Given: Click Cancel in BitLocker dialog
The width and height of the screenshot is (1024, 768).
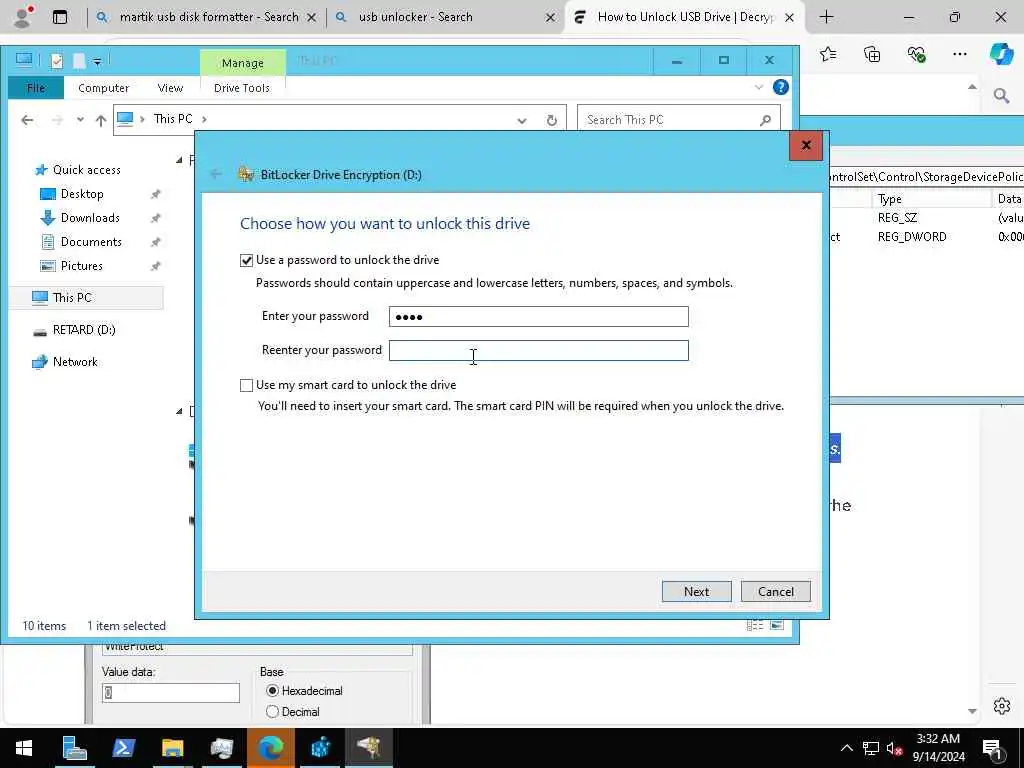Looking at the screenshot, I should (776, 592).
